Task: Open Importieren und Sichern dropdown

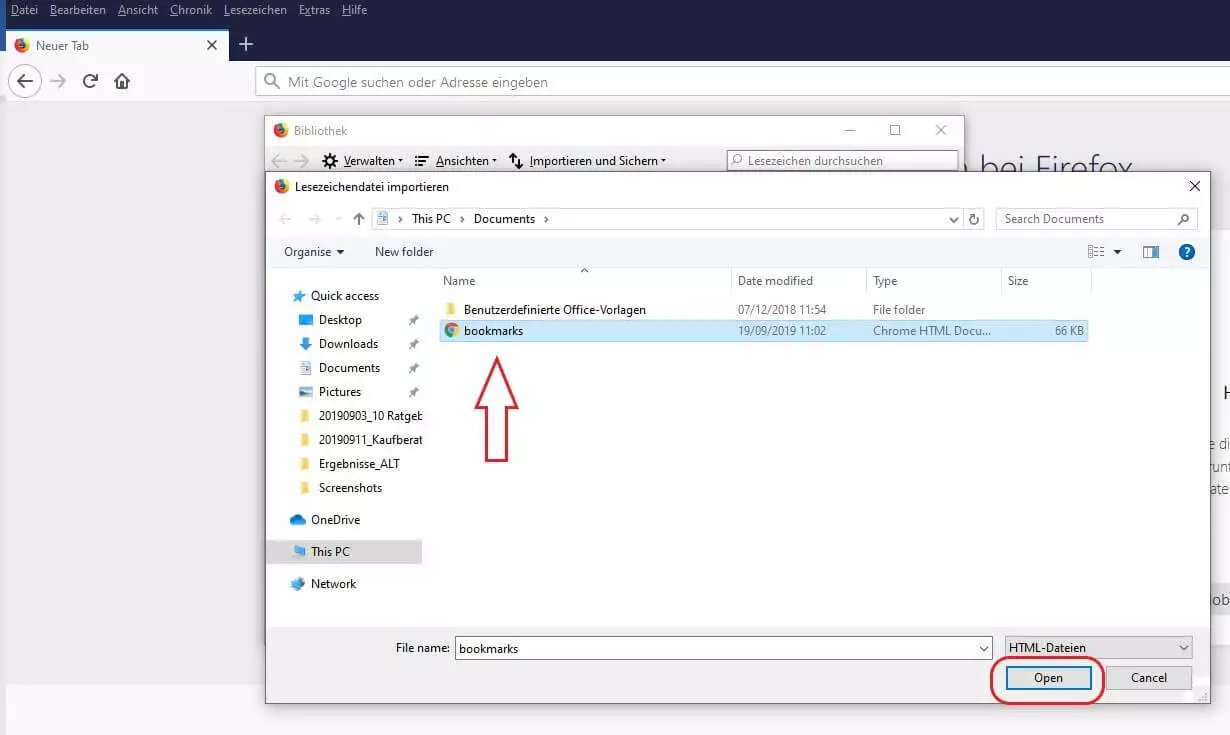Action: click(x=587, y=160)
